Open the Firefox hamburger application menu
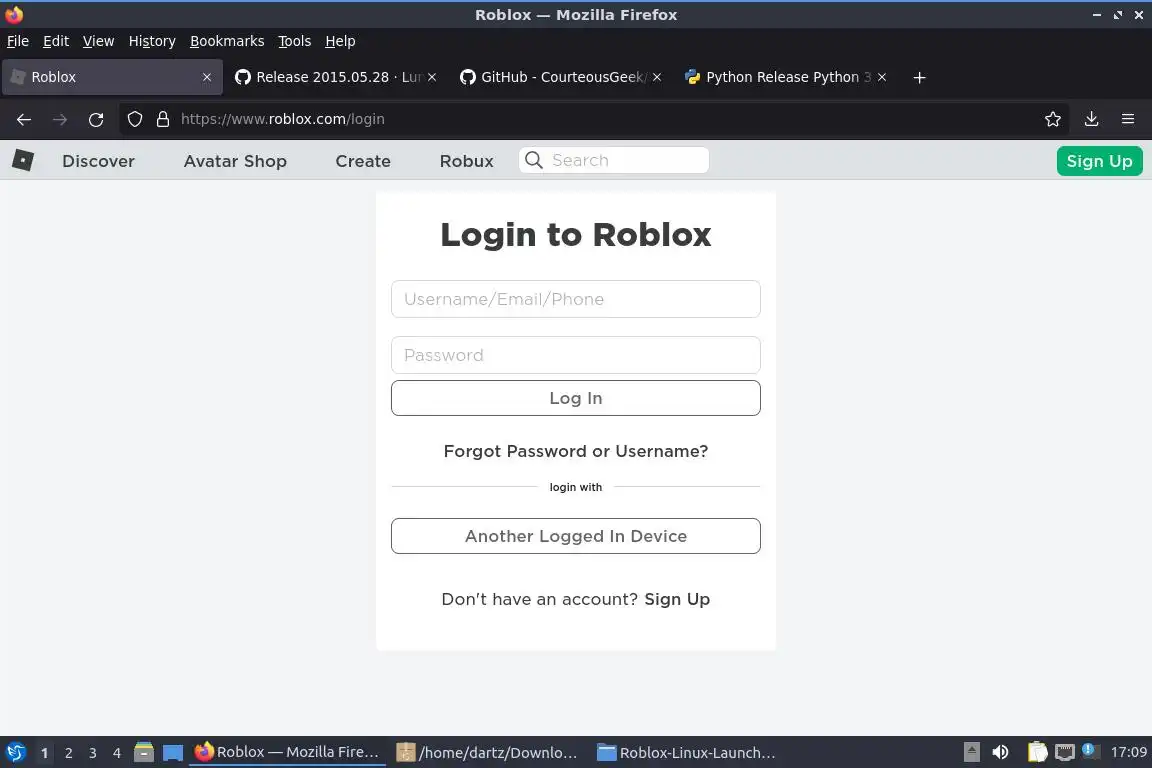The image size is (1152, 768). coord(1128,119)
